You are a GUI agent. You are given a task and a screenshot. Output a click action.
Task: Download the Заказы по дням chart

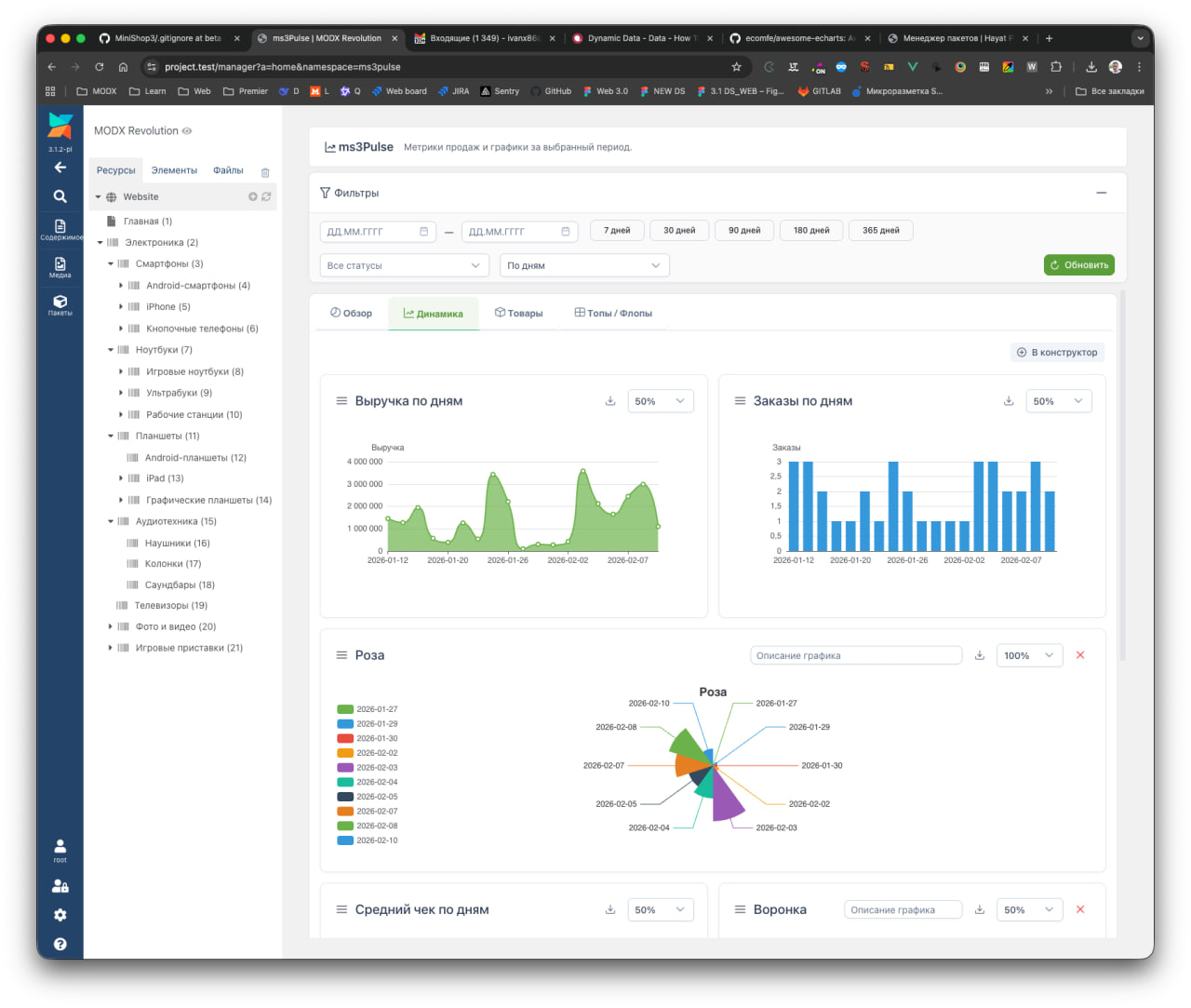pyautogui.click(x=1009, y=401)
